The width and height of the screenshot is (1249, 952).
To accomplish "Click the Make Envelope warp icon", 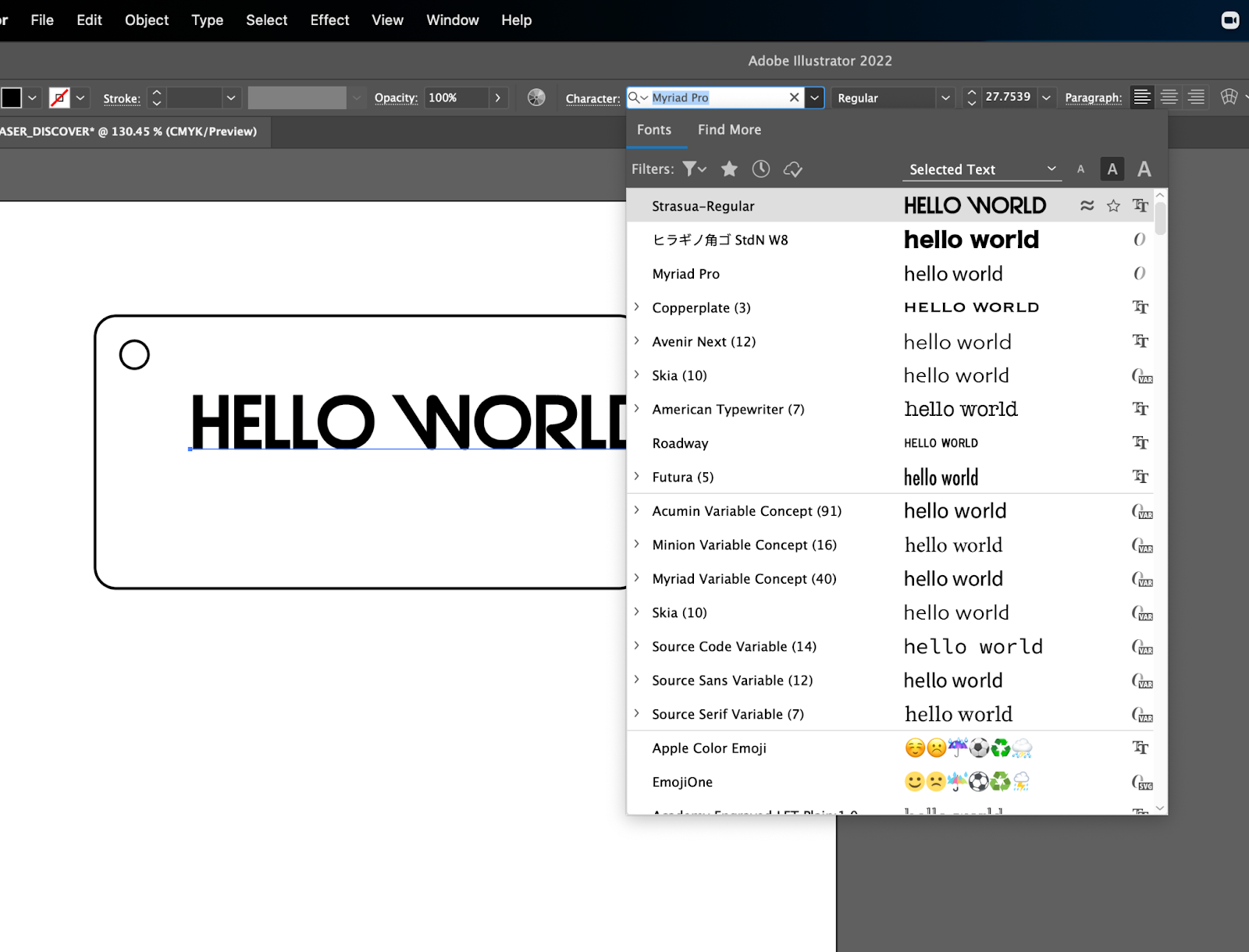I will [1229, 97].
